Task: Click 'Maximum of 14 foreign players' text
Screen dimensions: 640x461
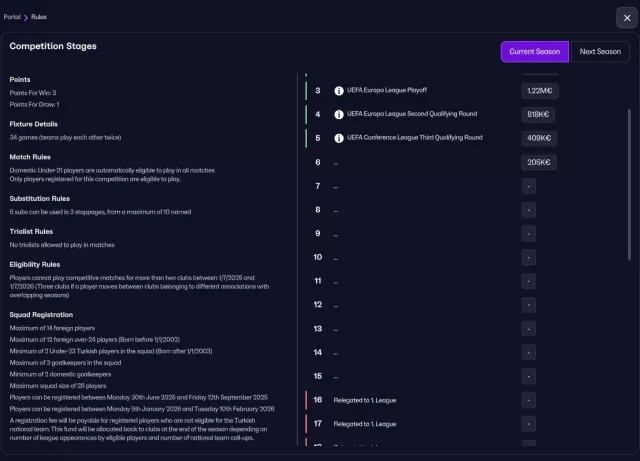Action: (52, 328)
